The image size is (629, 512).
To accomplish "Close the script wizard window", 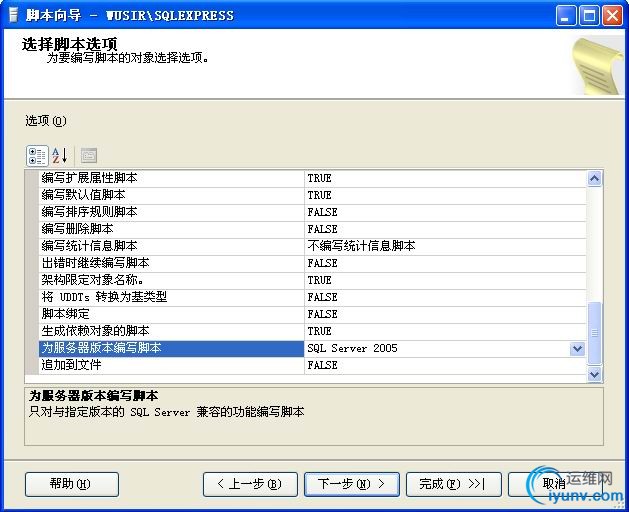I will 613,16.
